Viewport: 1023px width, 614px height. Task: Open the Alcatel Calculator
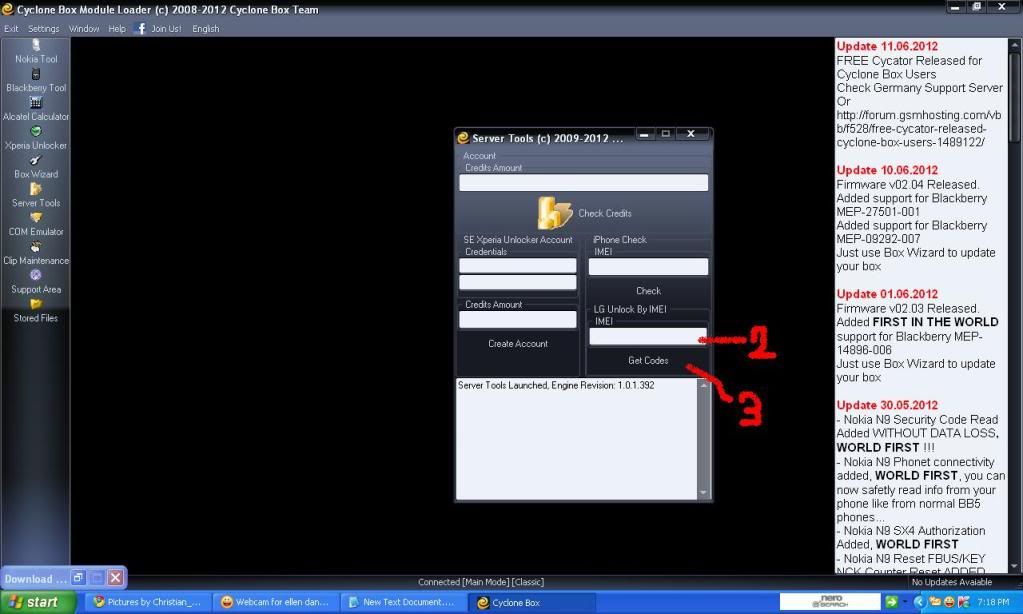click(x=36, y=110)
